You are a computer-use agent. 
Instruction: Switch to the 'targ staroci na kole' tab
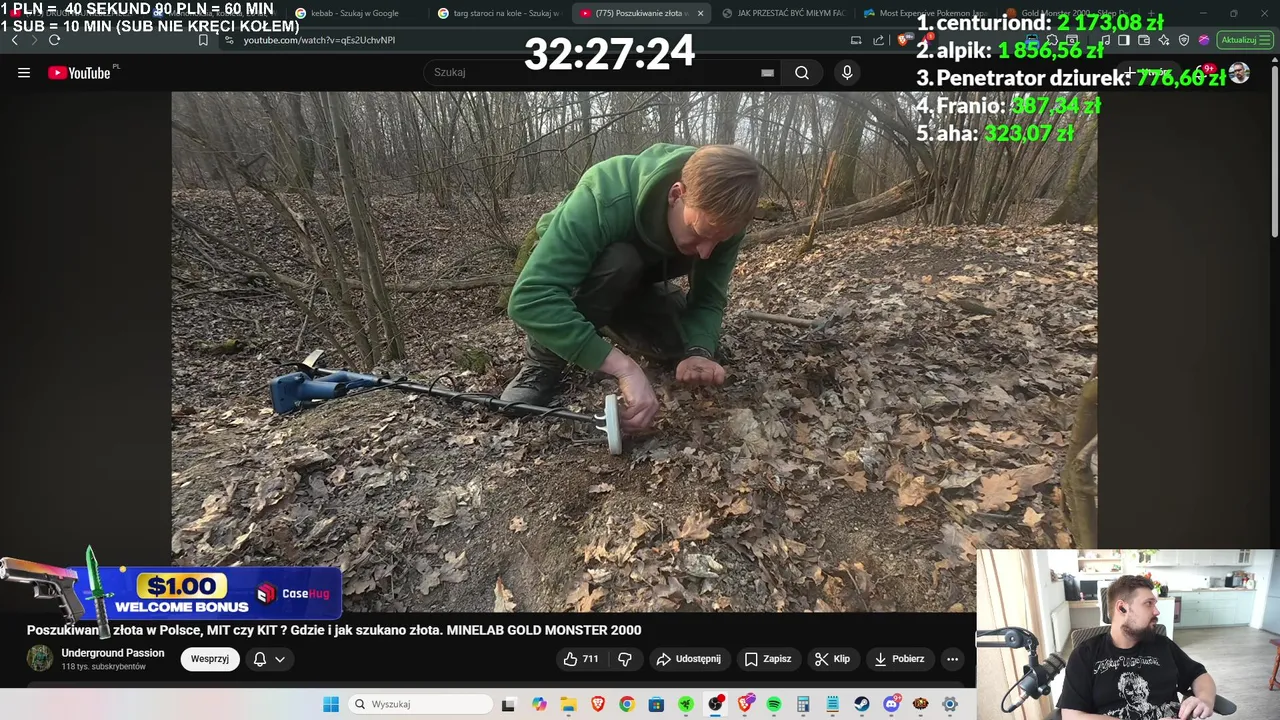(x=500, y=13)
